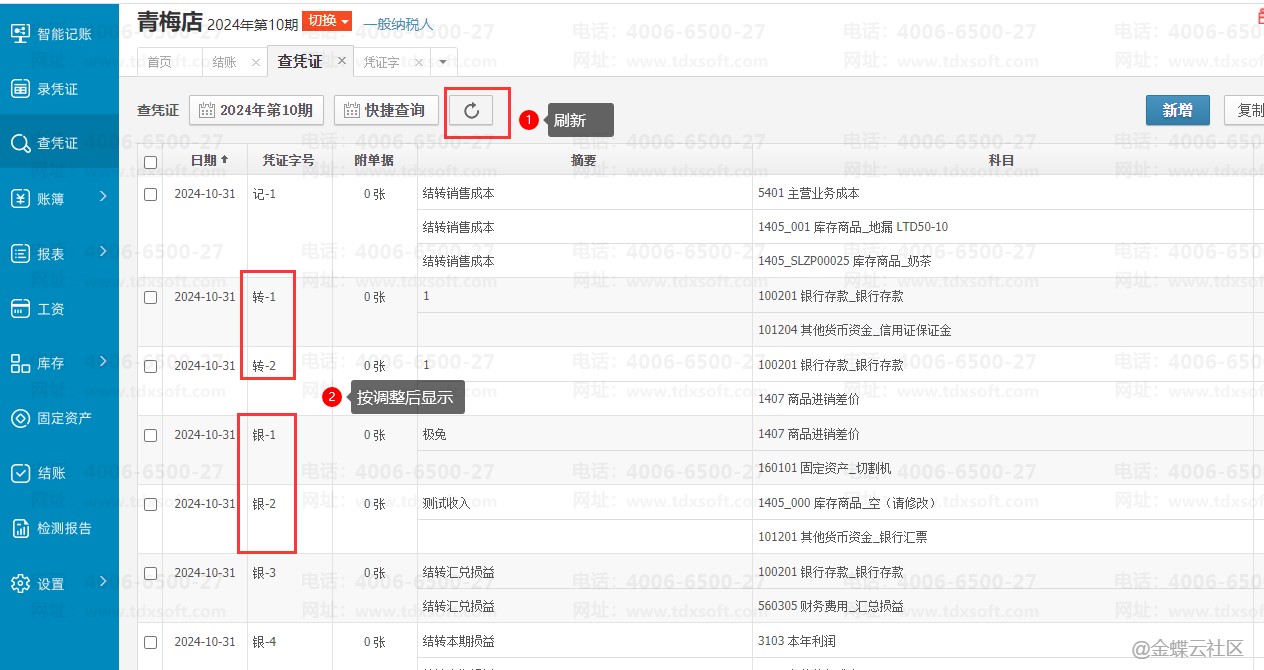Screen dimensions: 1264x670
Task: Open the 2024年第10期 period picker
Action: [256, 110]
